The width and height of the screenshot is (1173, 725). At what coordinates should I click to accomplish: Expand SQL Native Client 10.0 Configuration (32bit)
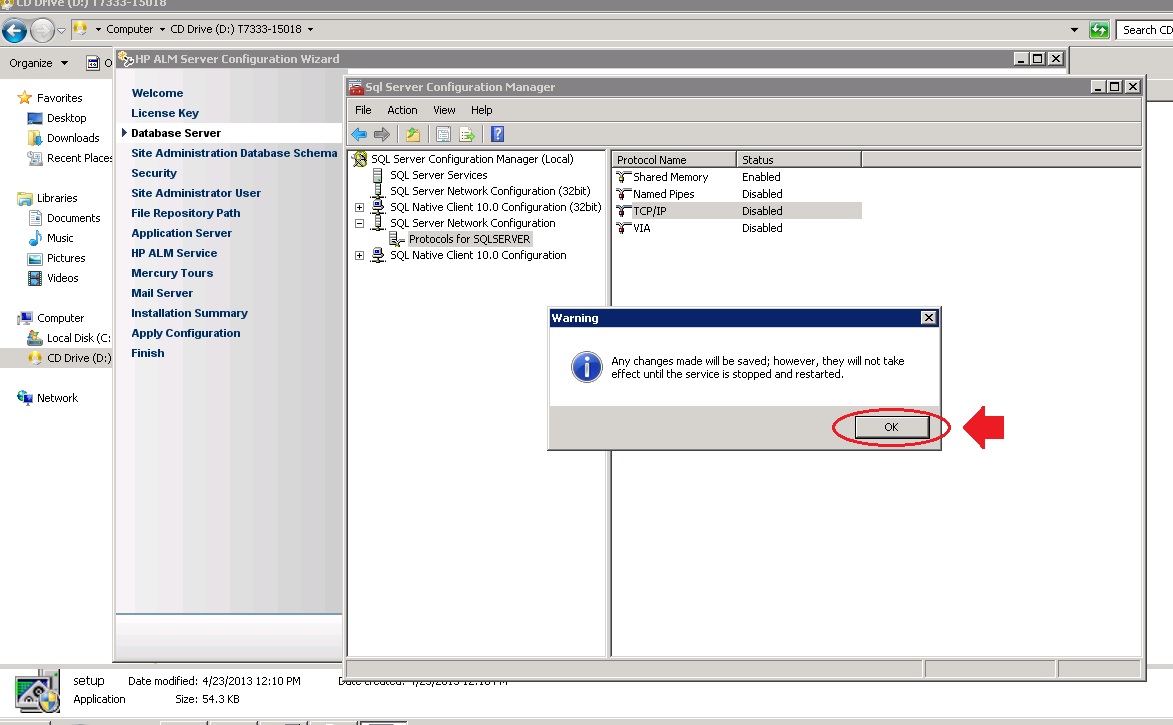pyautogui.click(x=359, y=207)
